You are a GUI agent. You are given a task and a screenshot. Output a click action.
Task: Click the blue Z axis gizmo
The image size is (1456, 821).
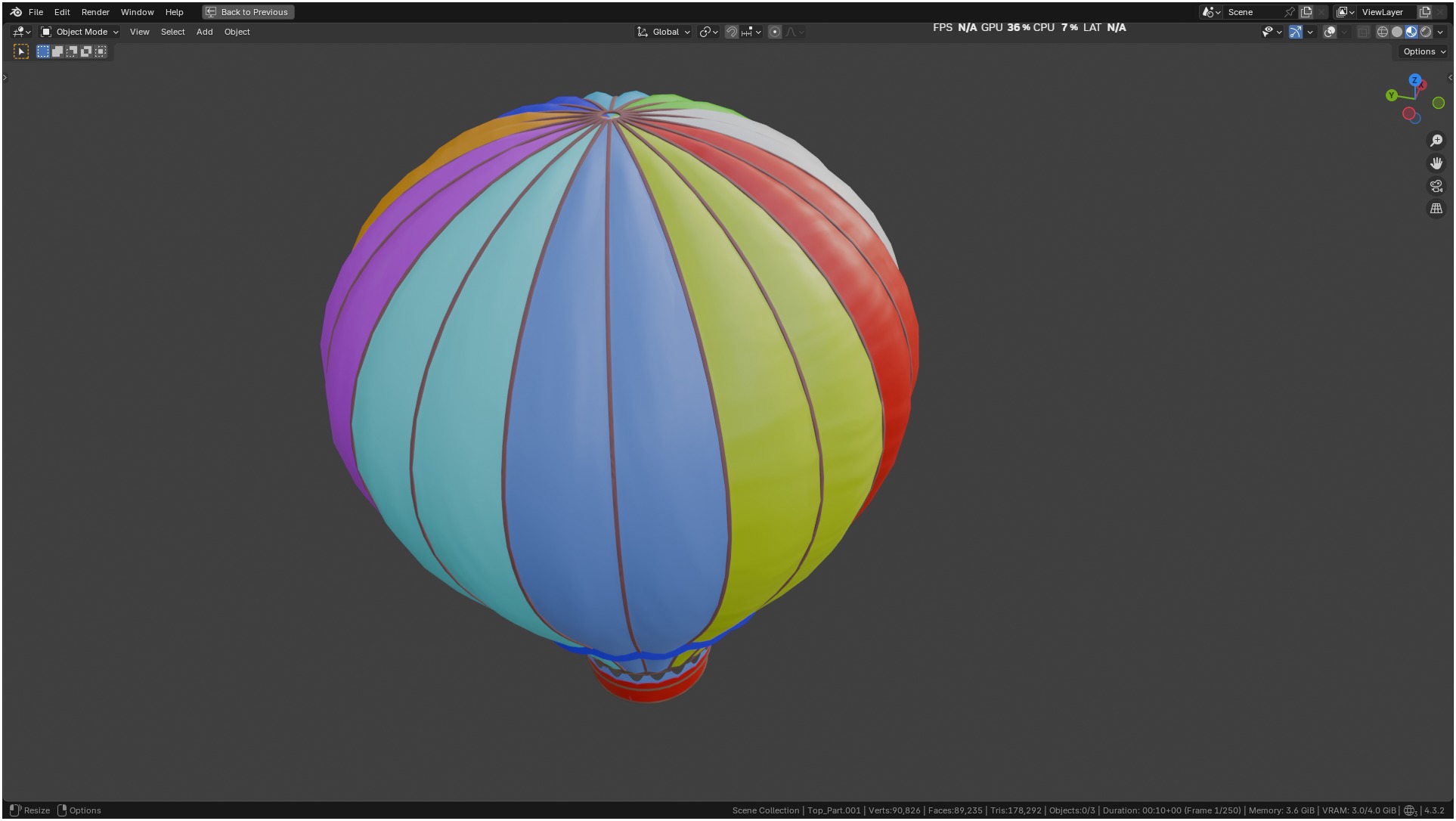1414,80
